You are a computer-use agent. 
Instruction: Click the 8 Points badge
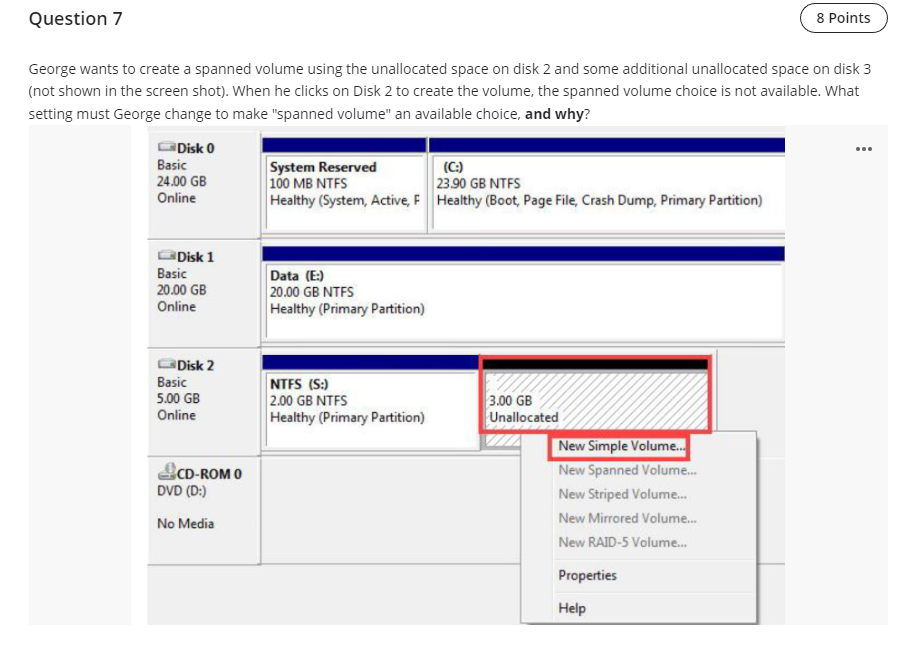coord(844,18)
